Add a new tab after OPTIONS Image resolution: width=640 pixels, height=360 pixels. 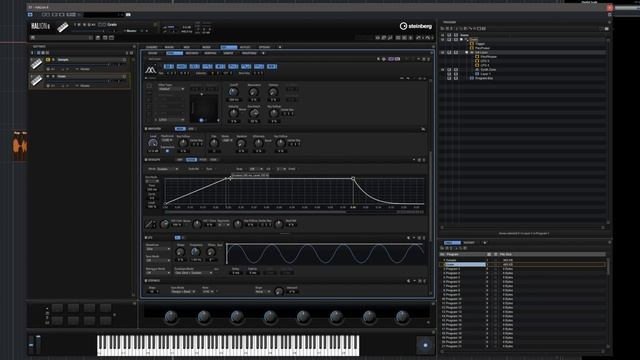[x=280, y=47]
